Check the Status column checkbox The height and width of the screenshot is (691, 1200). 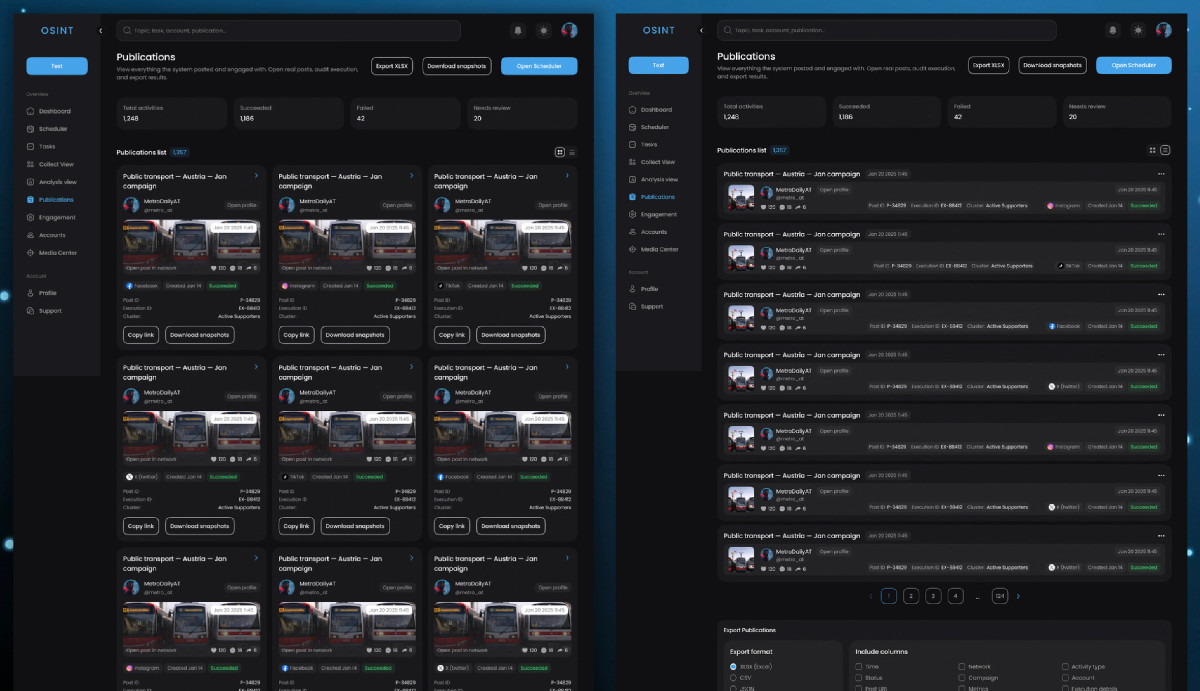tap(859, 678)
